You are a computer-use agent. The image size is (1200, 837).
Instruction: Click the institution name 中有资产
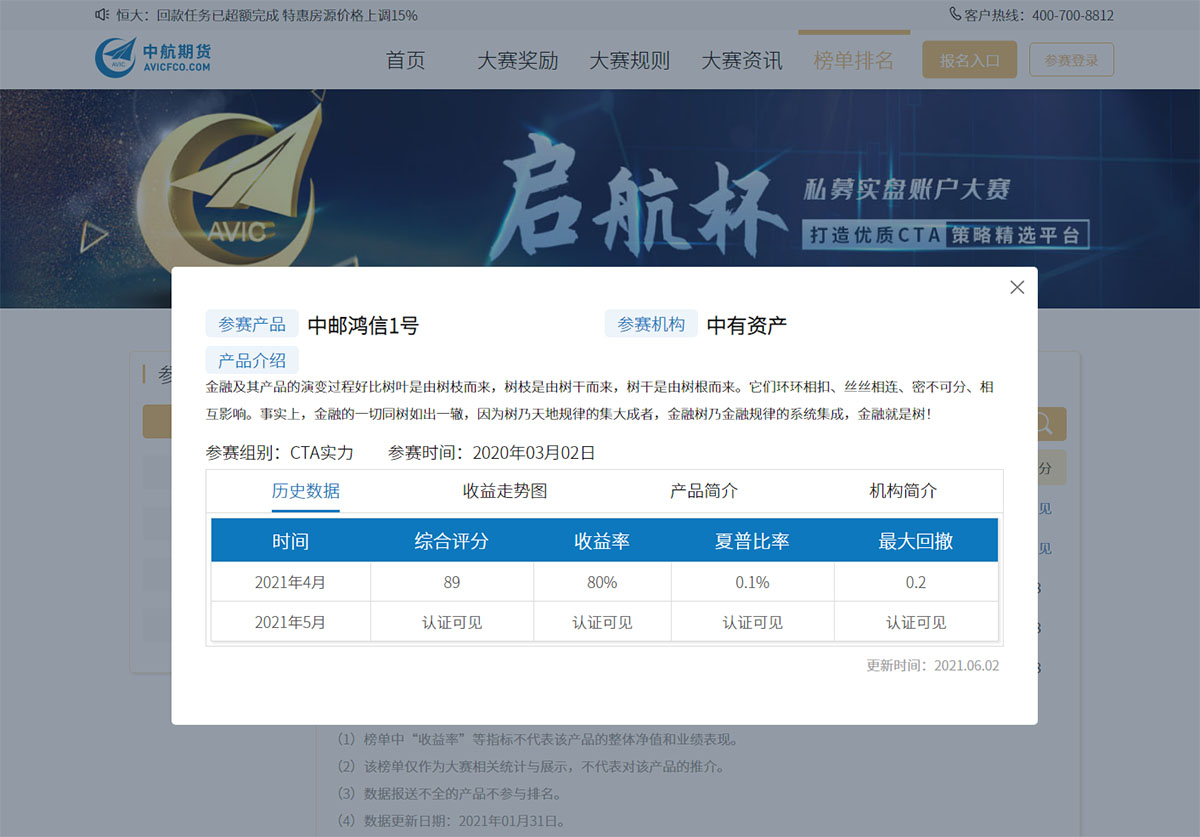click(747, 325)
